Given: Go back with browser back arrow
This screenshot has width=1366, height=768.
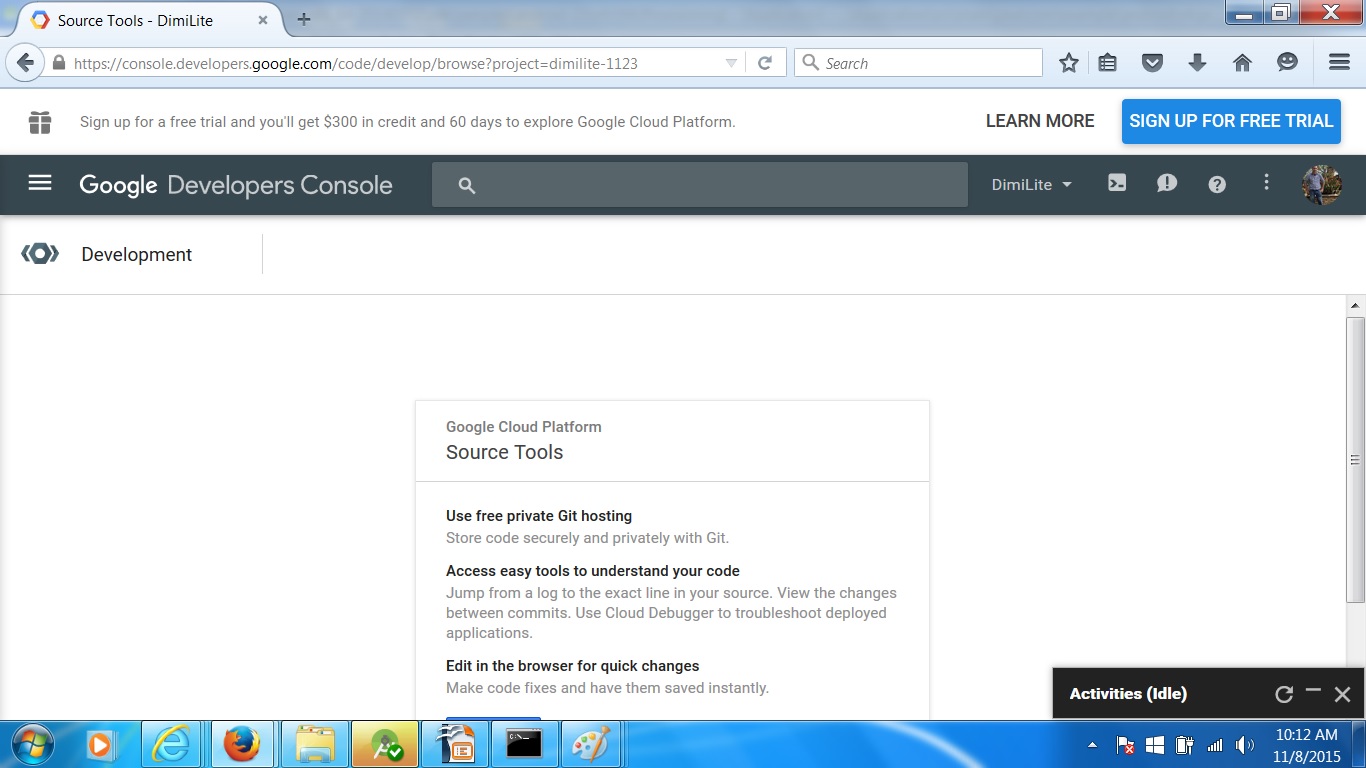Looking at the screenshot, I should (x=25, y=63).
